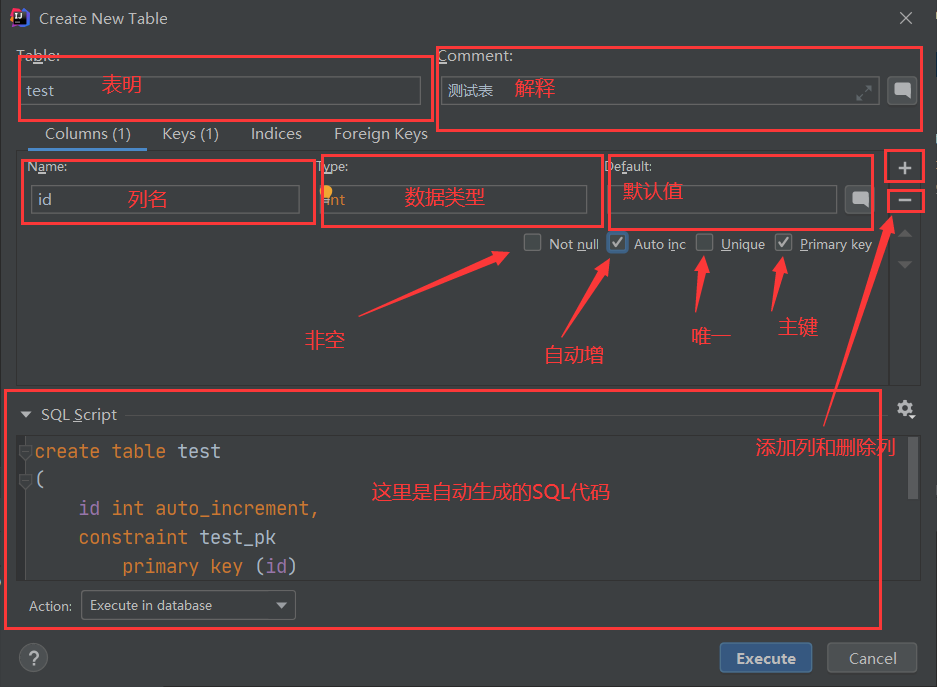Viewport: 937px width, 687px height.
Task: Open the table comment editor speech-bubble icon
Action: (x=902, y=91)
